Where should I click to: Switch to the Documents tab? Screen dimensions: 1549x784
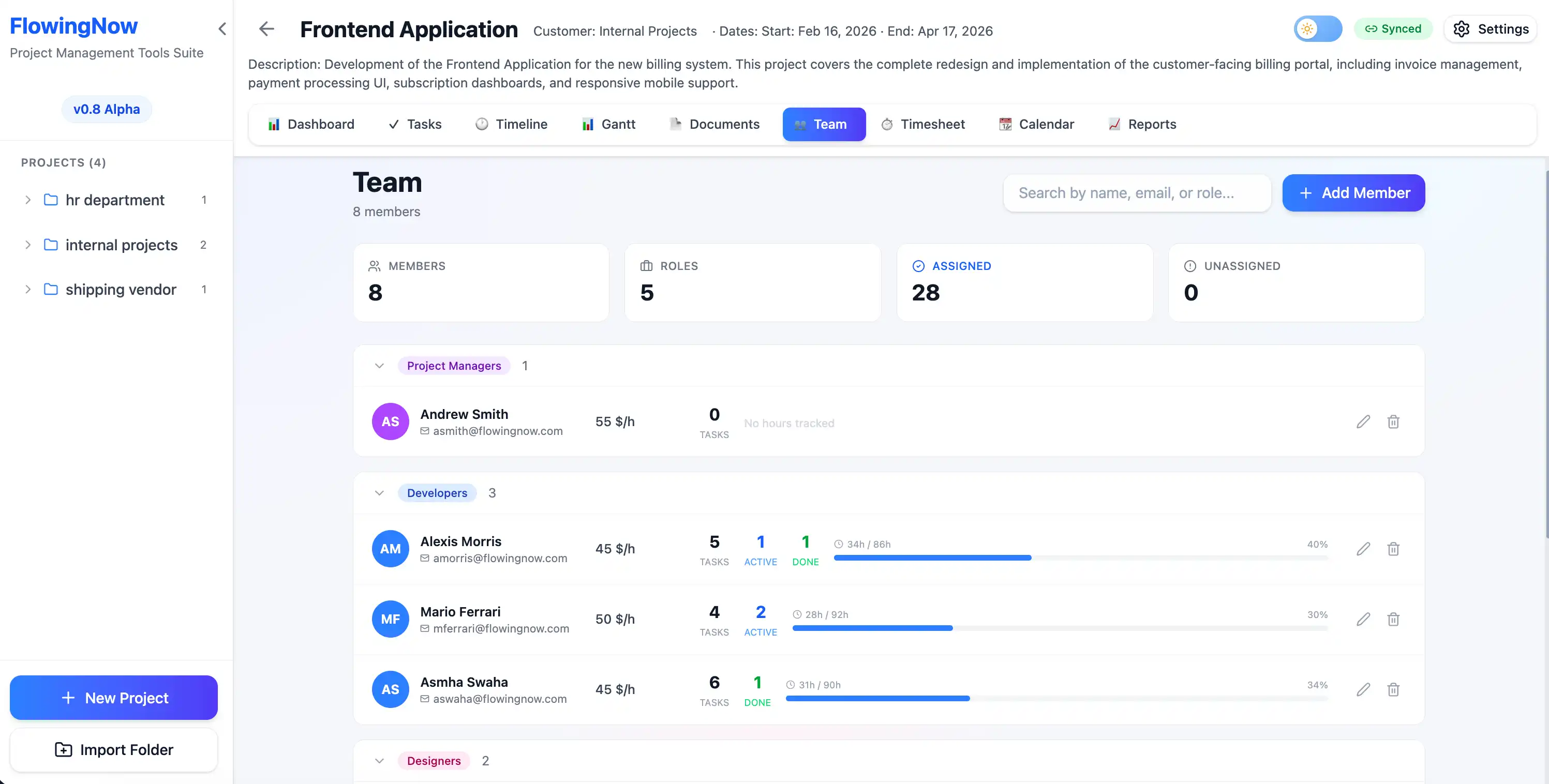click(x=714, y=124)
